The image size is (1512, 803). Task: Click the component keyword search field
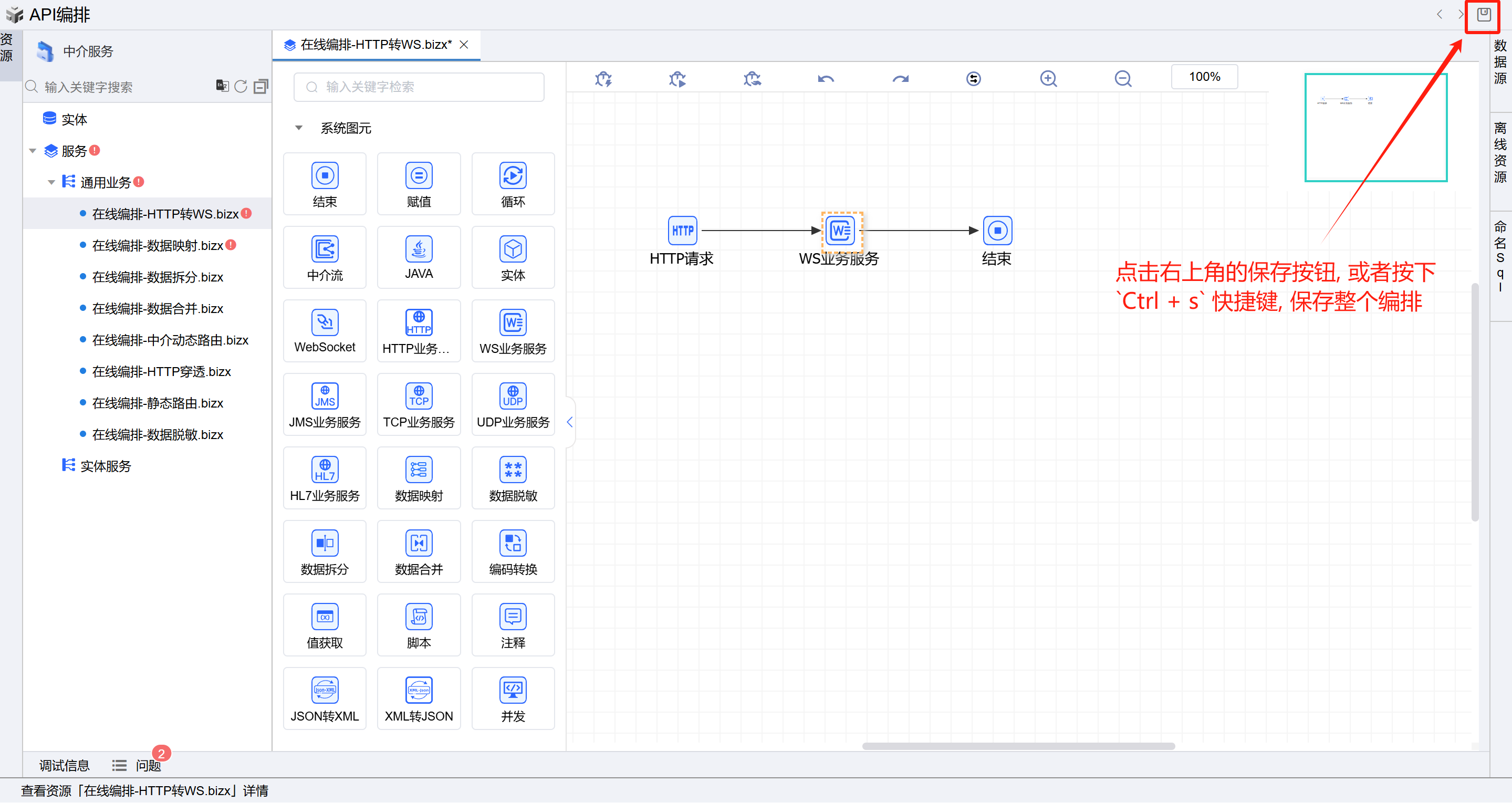point(419,87)
